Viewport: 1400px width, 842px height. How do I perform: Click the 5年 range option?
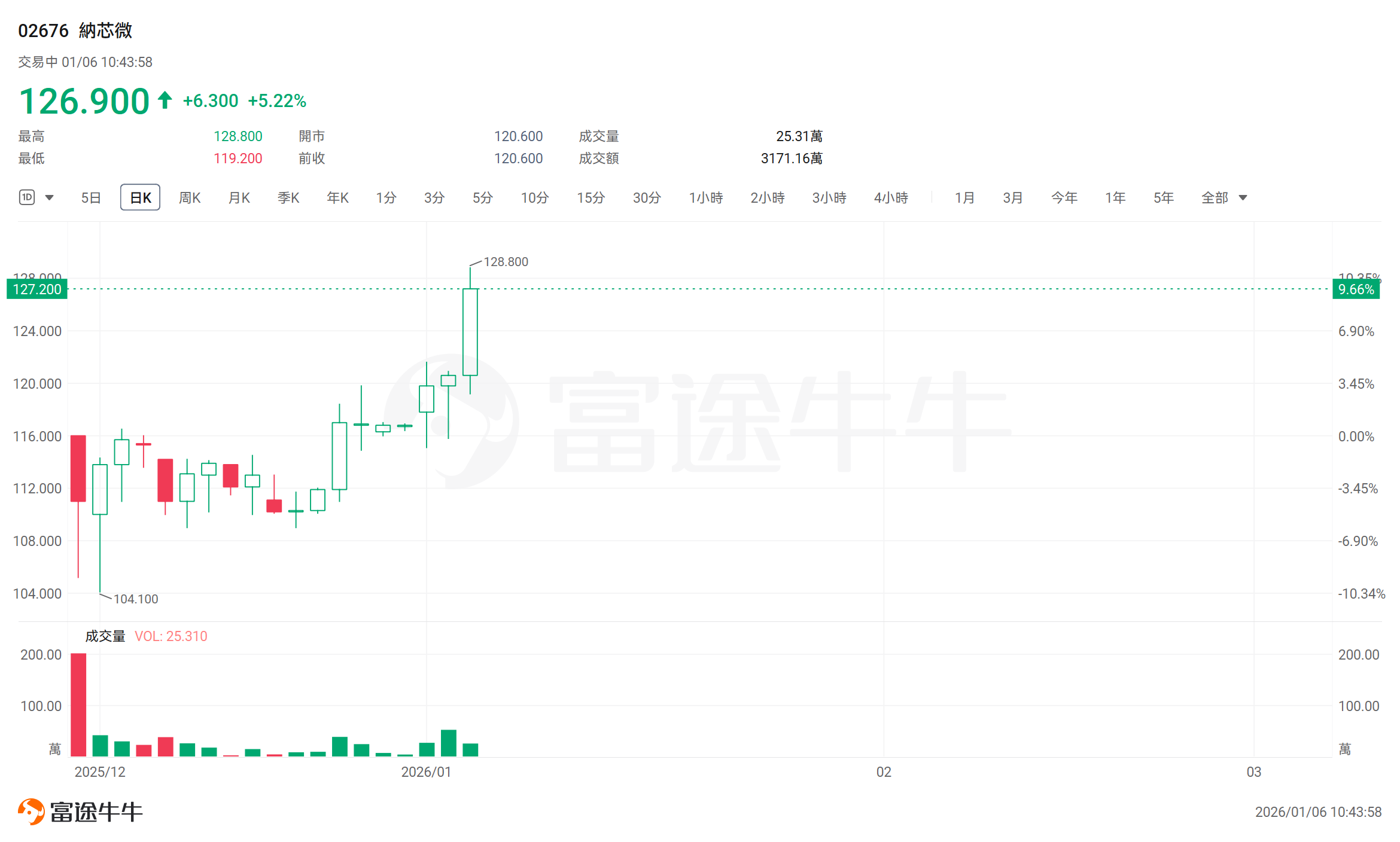coord(1163,197)
